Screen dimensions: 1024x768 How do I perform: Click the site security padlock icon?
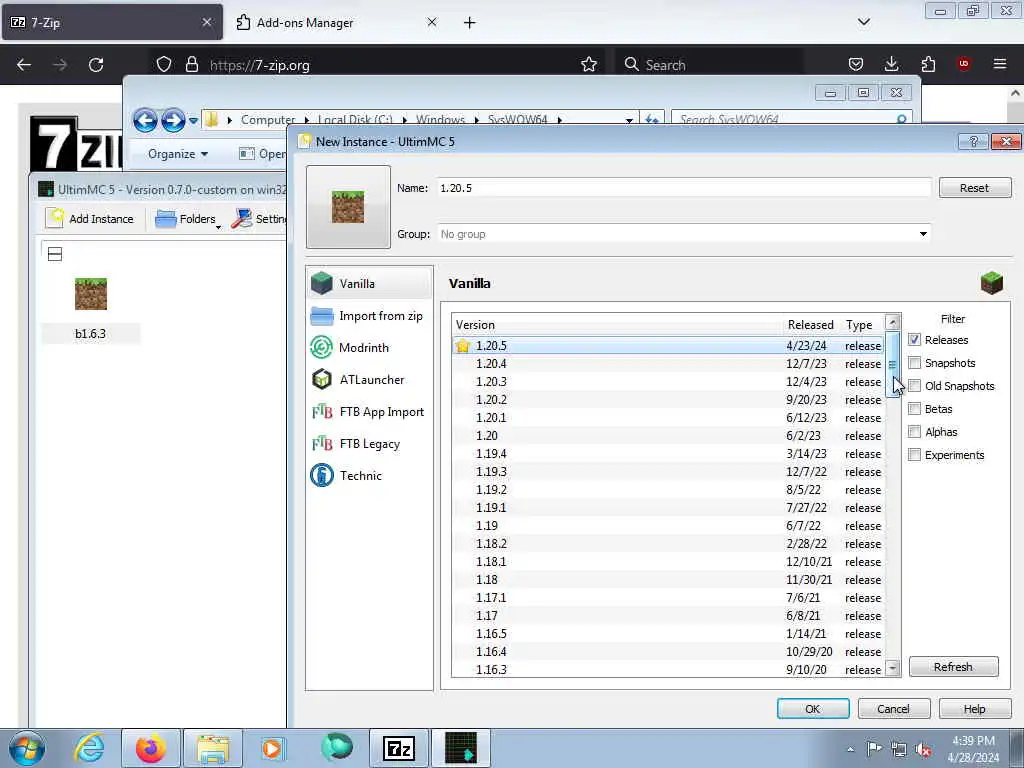[191, 65]
